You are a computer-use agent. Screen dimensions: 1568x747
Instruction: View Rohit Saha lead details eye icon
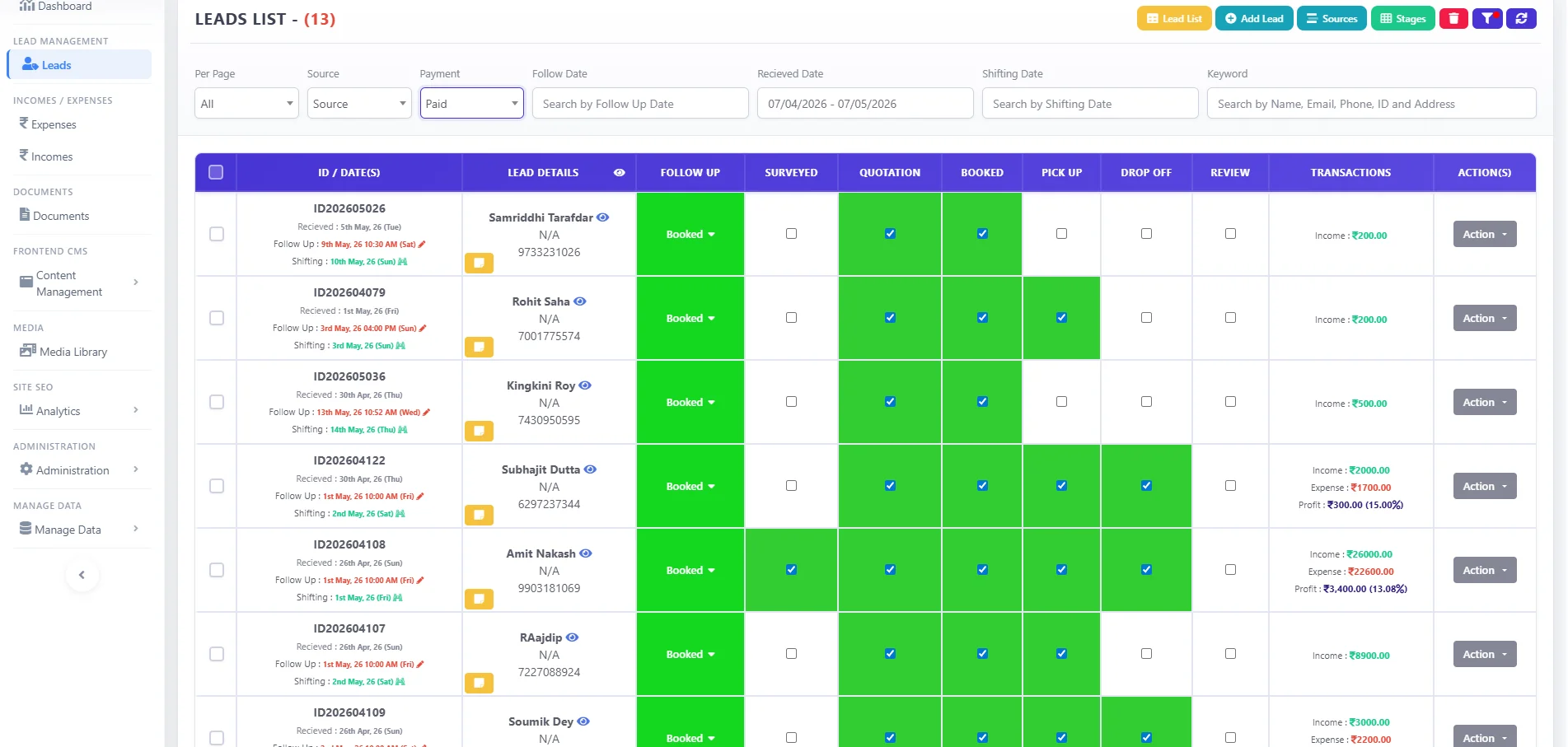[x=580, y=301]
